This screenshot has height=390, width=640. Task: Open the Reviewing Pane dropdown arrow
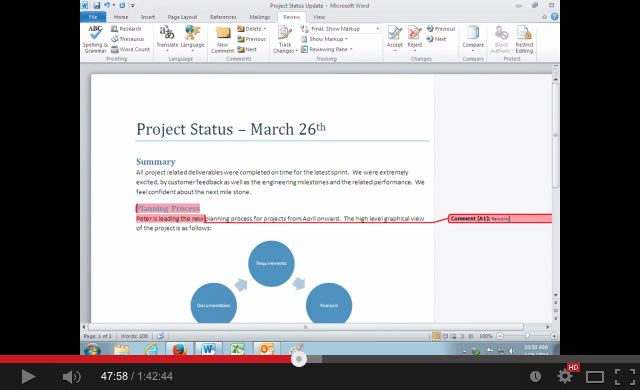point(351,49)
